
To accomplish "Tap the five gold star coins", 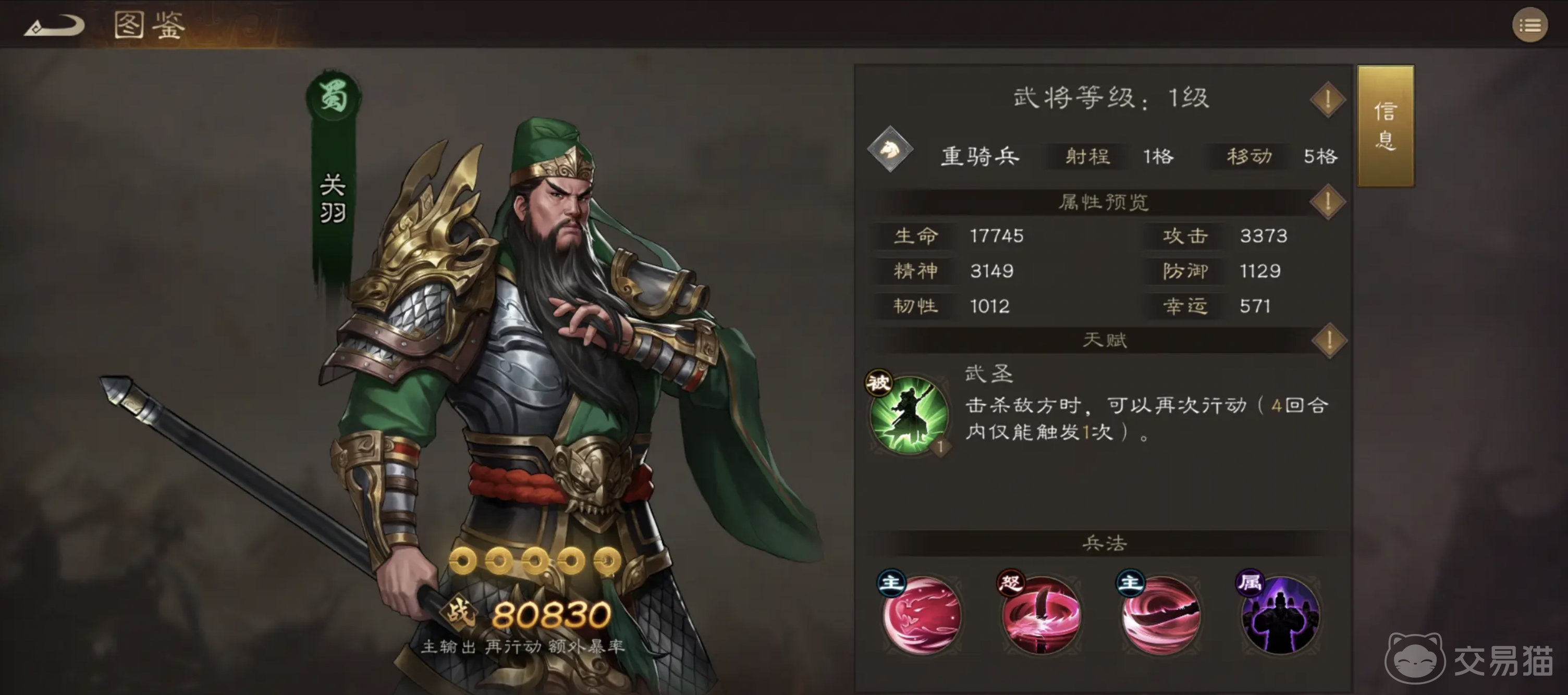I will tap(535, 561).
